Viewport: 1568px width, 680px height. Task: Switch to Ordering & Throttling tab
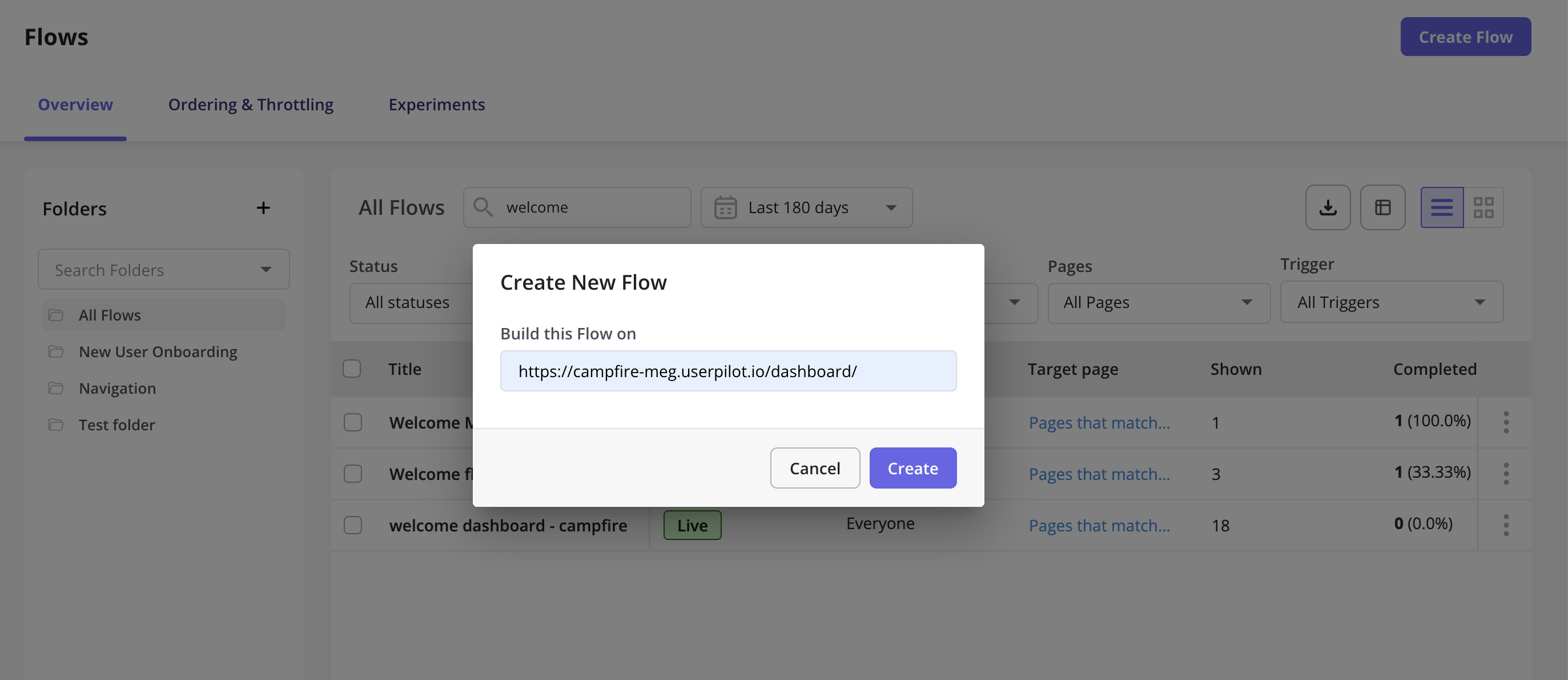tap(251, 105)
